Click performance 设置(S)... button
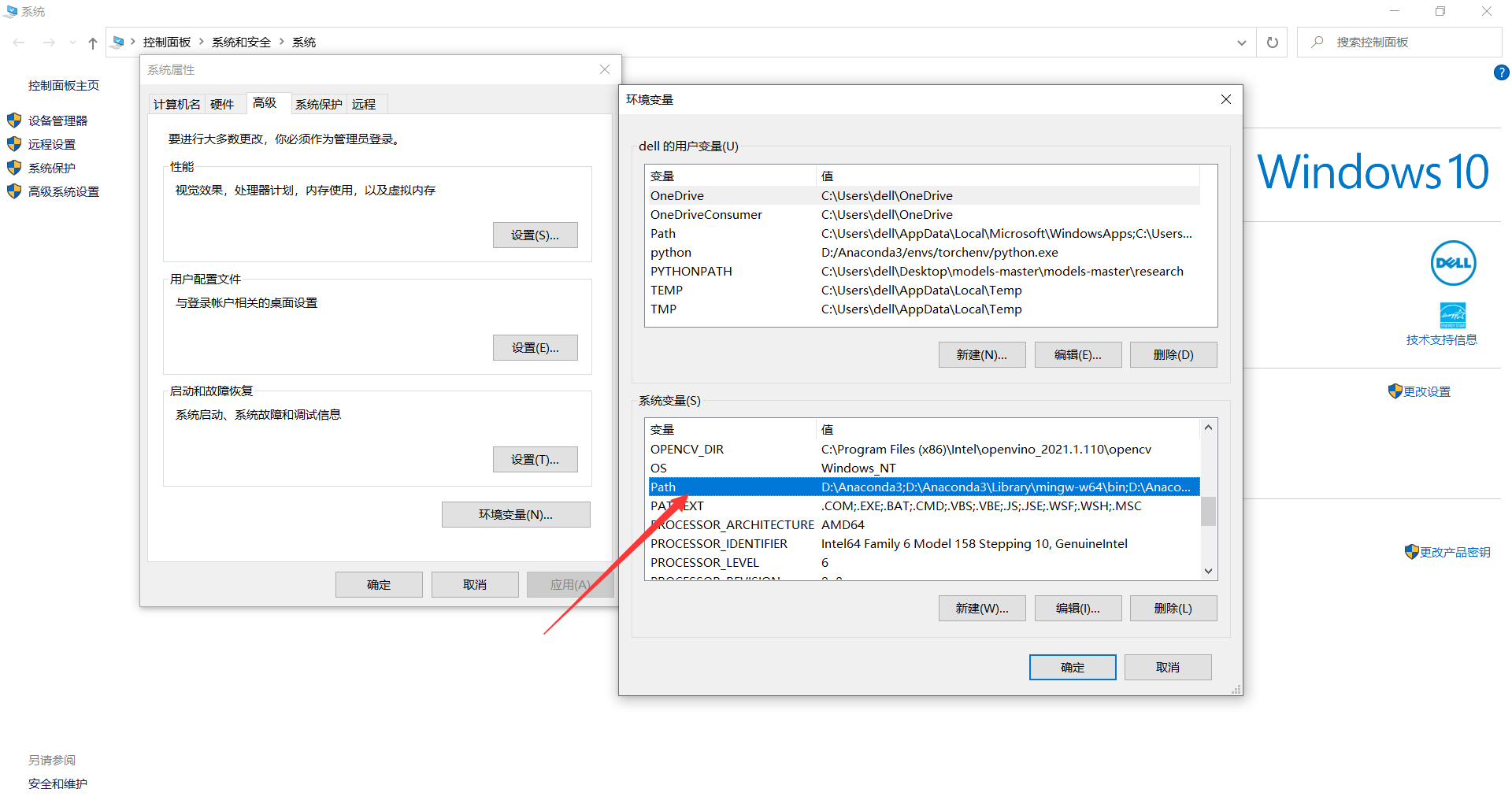 point(535,235)
